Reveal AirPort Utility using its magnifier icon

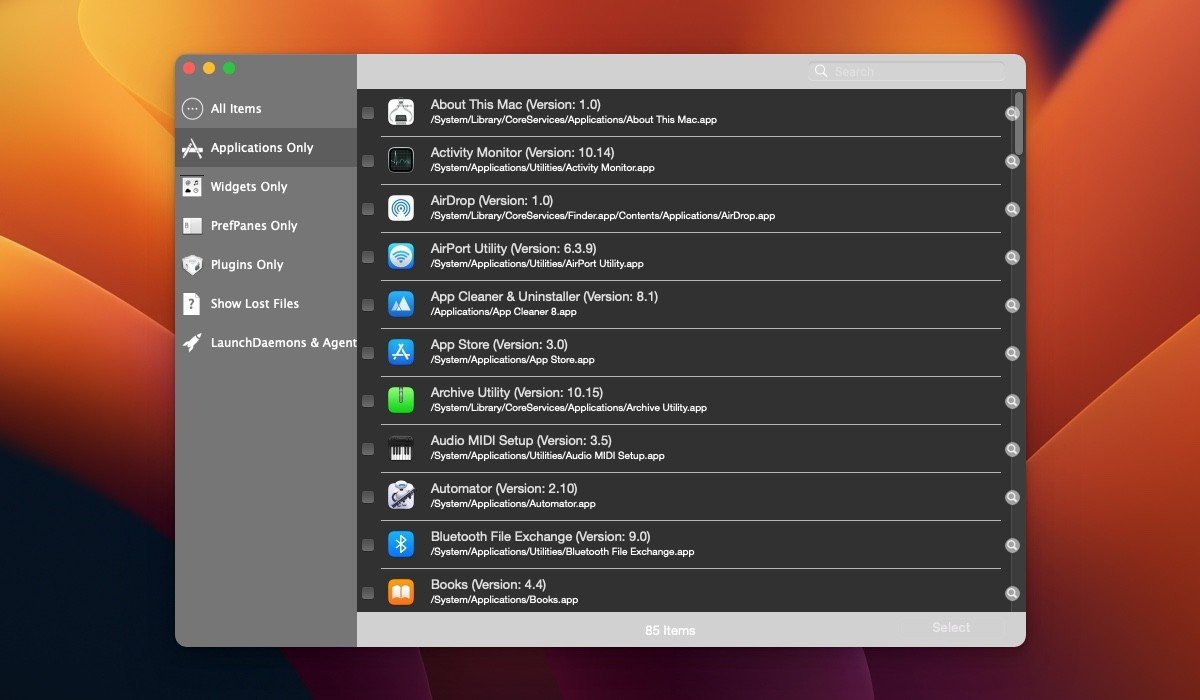pos(1012,257)
